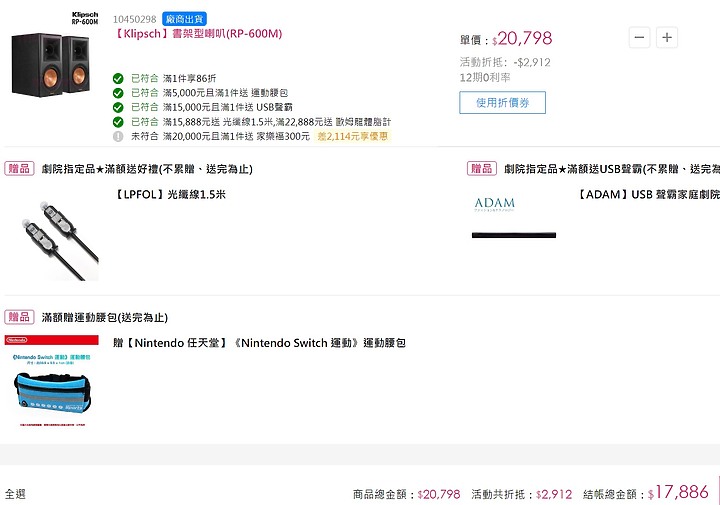
Task: Open the 滿5,000元且滿1件送 運動腰包 promotion
Action: click(225, 93)
